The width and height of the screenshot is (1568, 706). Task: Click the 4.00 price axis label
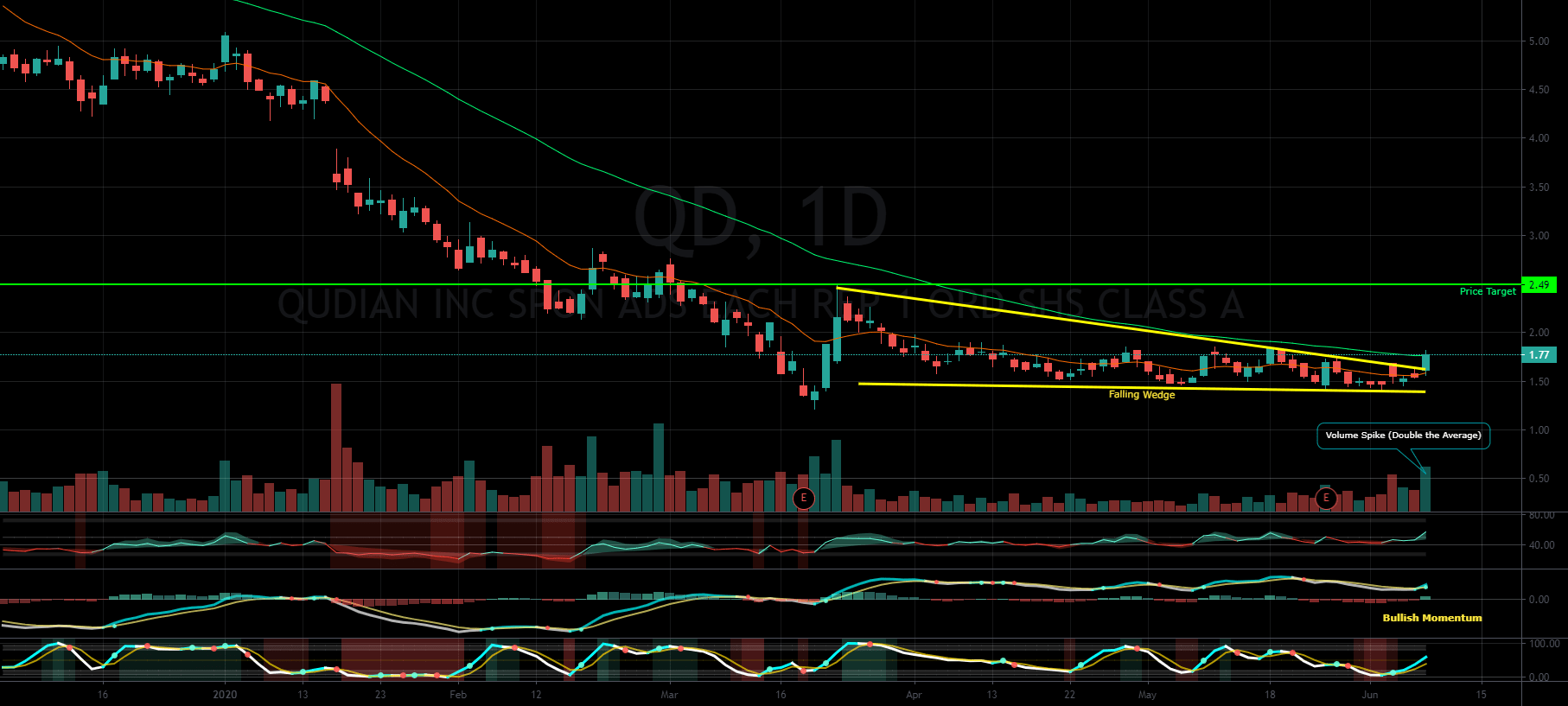click(1539, 138)
